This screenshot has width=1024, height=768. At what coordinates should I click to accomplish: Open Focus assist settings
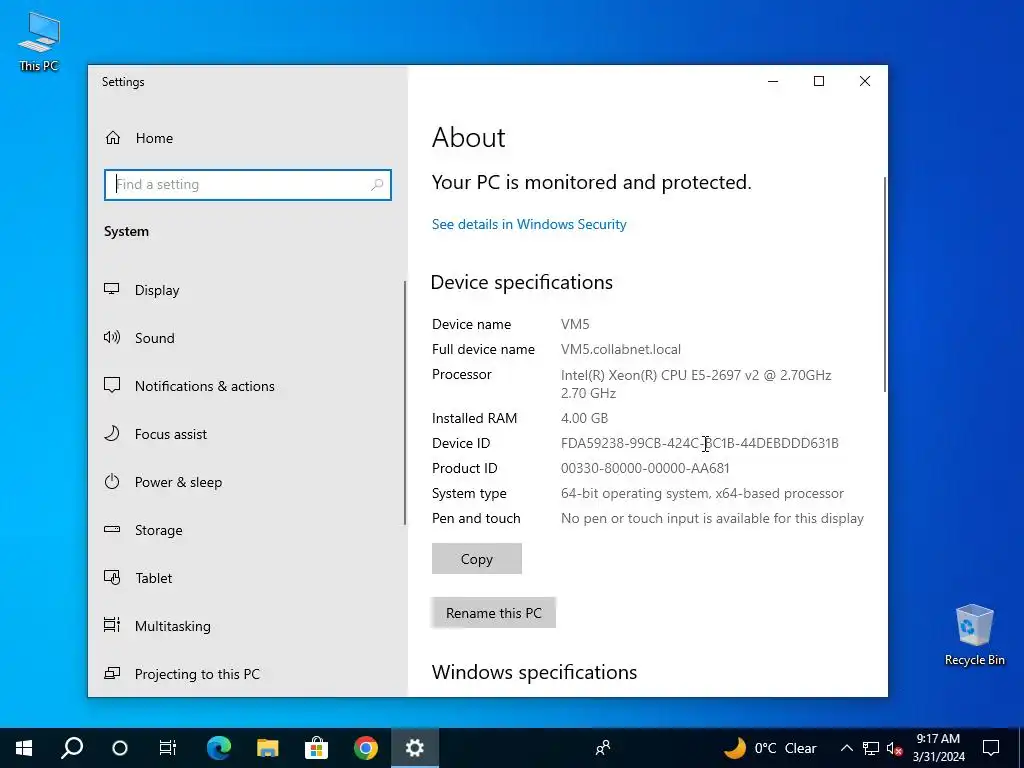pos(247,434)
